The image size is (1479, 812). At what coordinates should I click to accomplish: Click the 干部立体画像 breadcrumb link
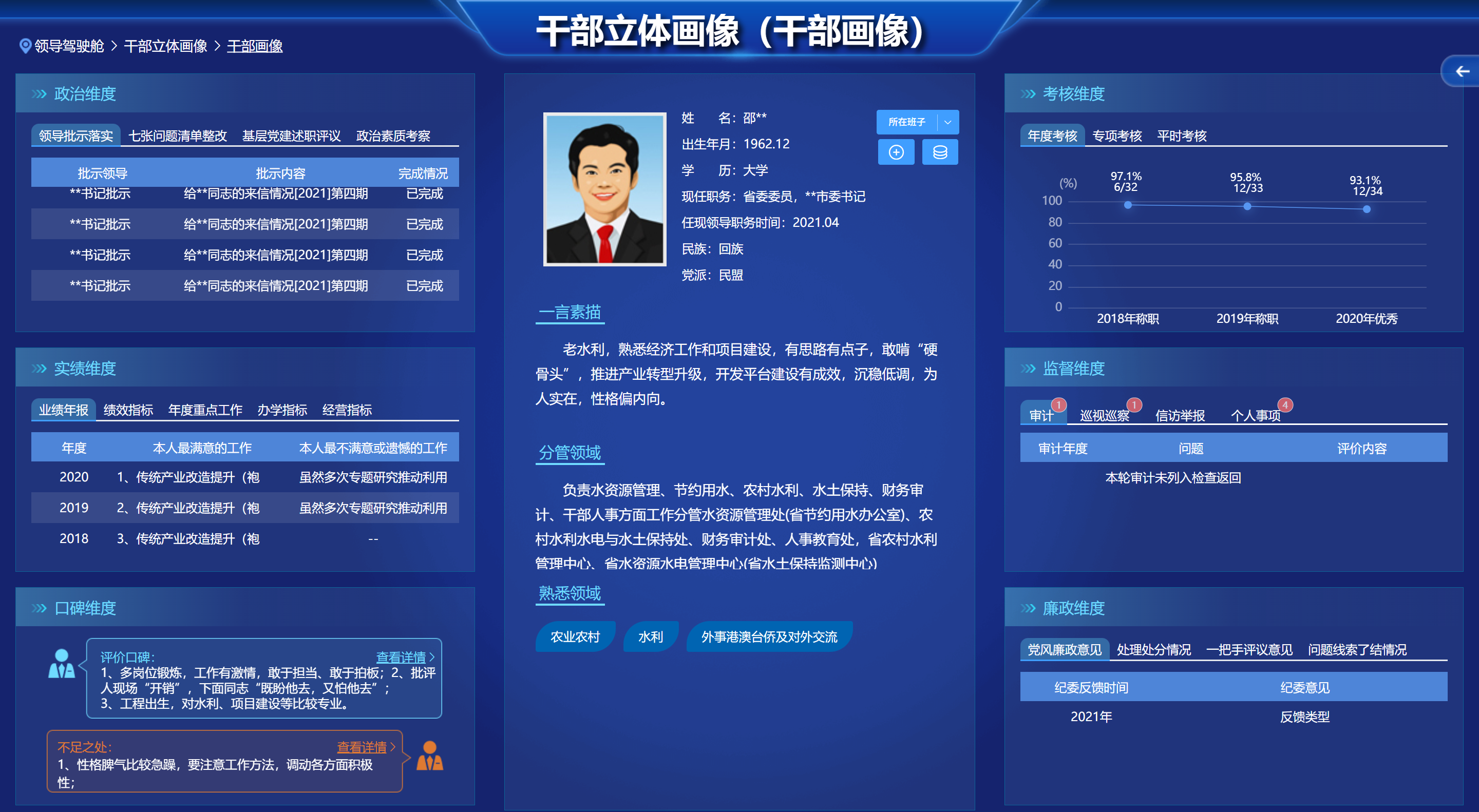click(x=165, y=46)
